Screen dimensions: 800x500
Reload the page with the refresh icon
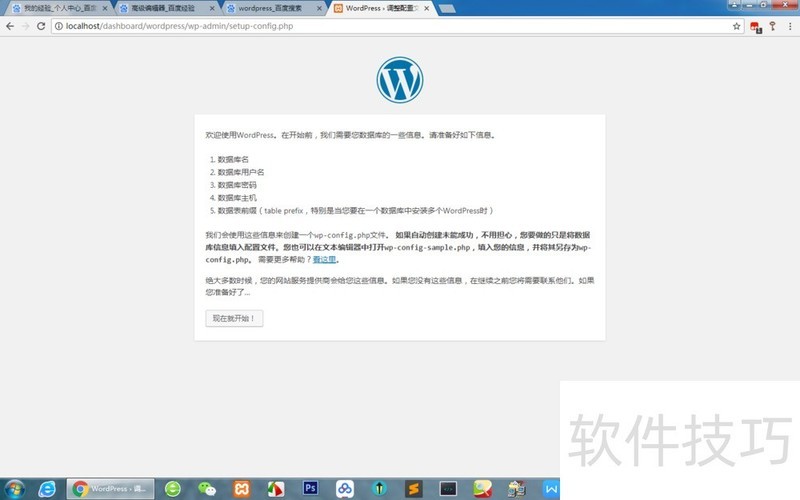(x=41, y=26)
